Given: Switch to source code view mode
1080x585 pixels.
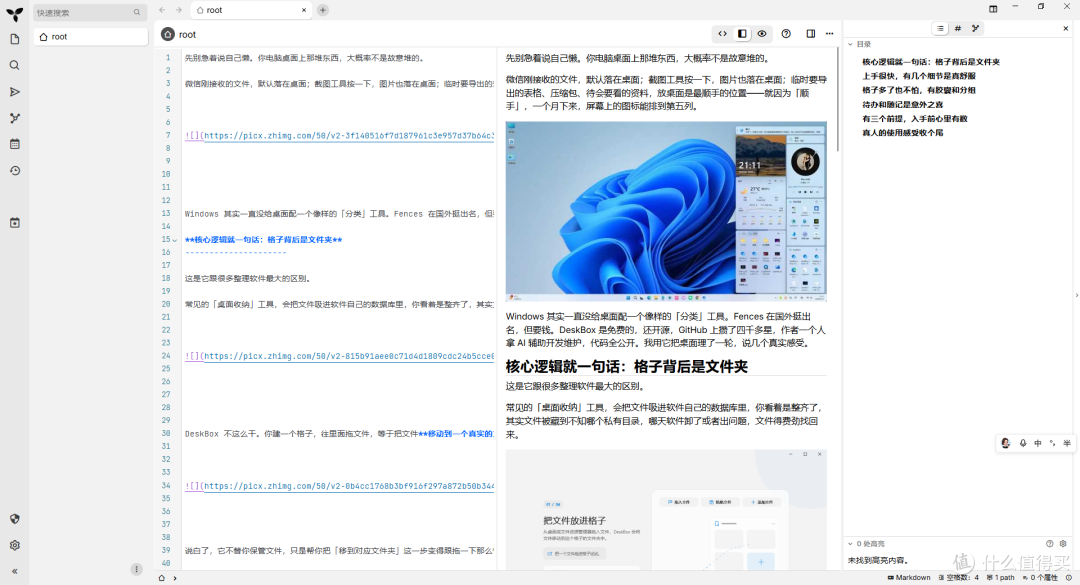Looking at the screenshot, I should 722,34.
